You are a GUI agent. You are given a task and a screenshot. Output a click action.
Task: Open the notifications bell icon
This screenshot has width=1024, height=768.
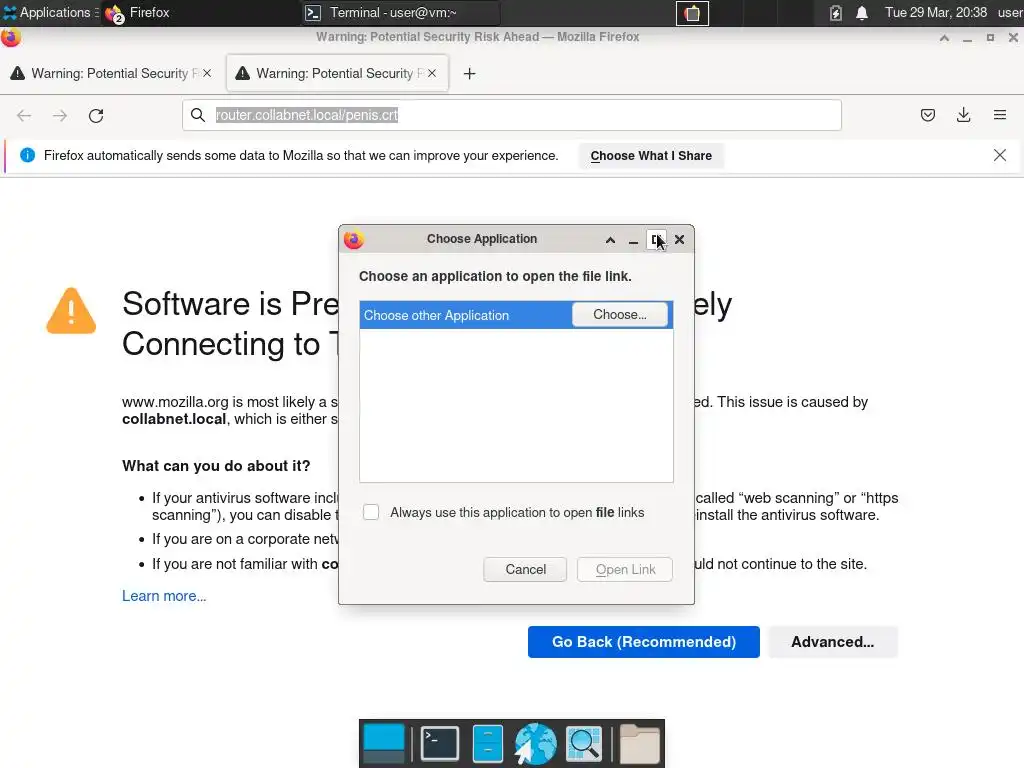click(862, 13)
